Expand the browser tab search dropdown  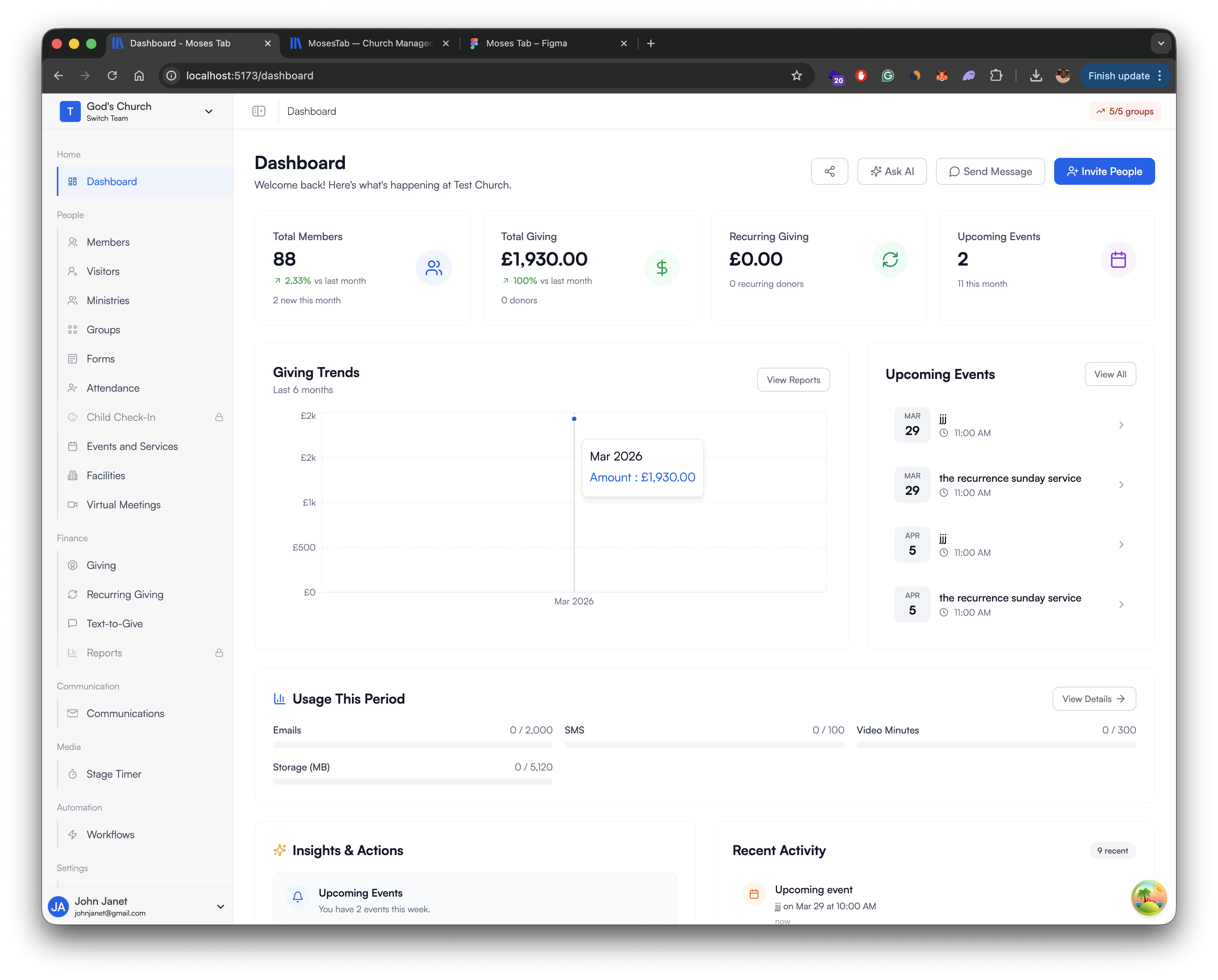[1160, 43]
